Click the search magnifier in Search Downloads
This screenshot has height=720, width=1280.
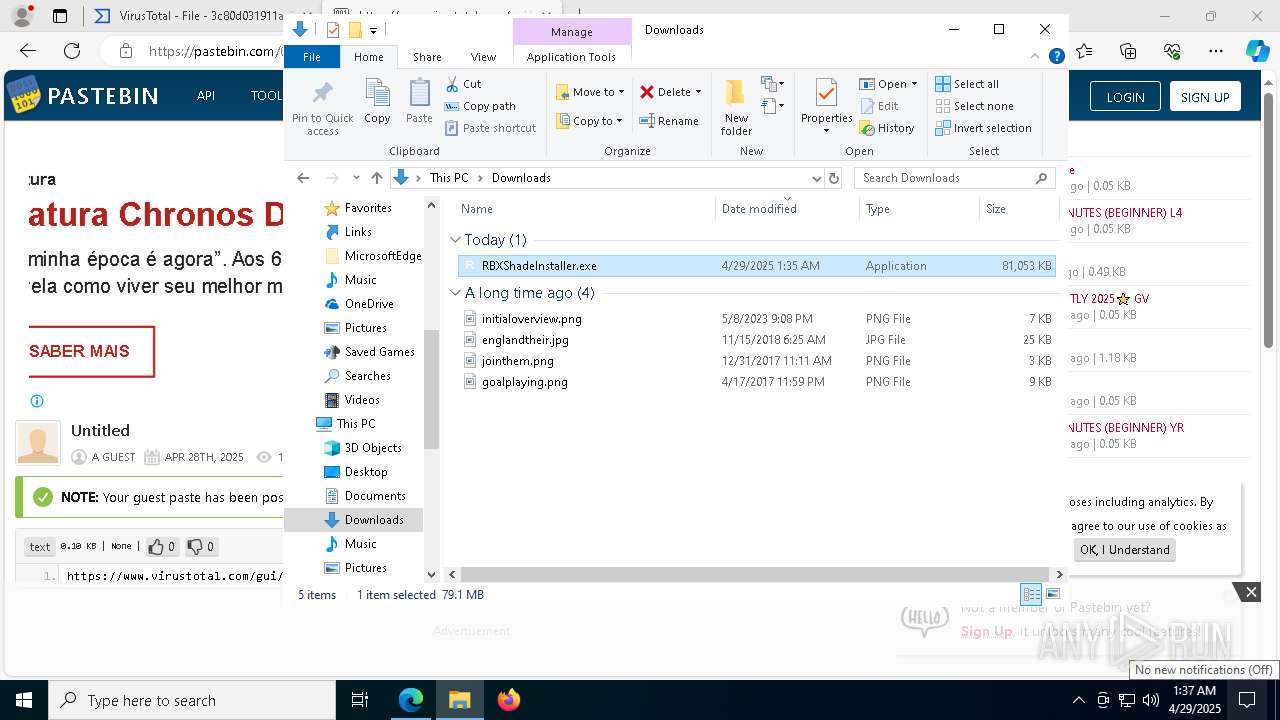[1041, 178]
